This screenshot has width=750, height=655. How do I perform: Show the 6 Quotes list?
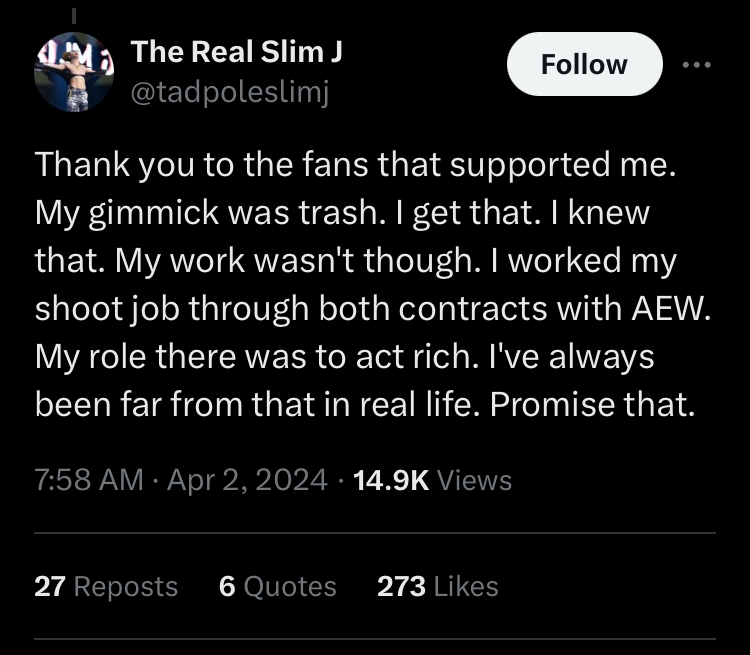[277, 587]
